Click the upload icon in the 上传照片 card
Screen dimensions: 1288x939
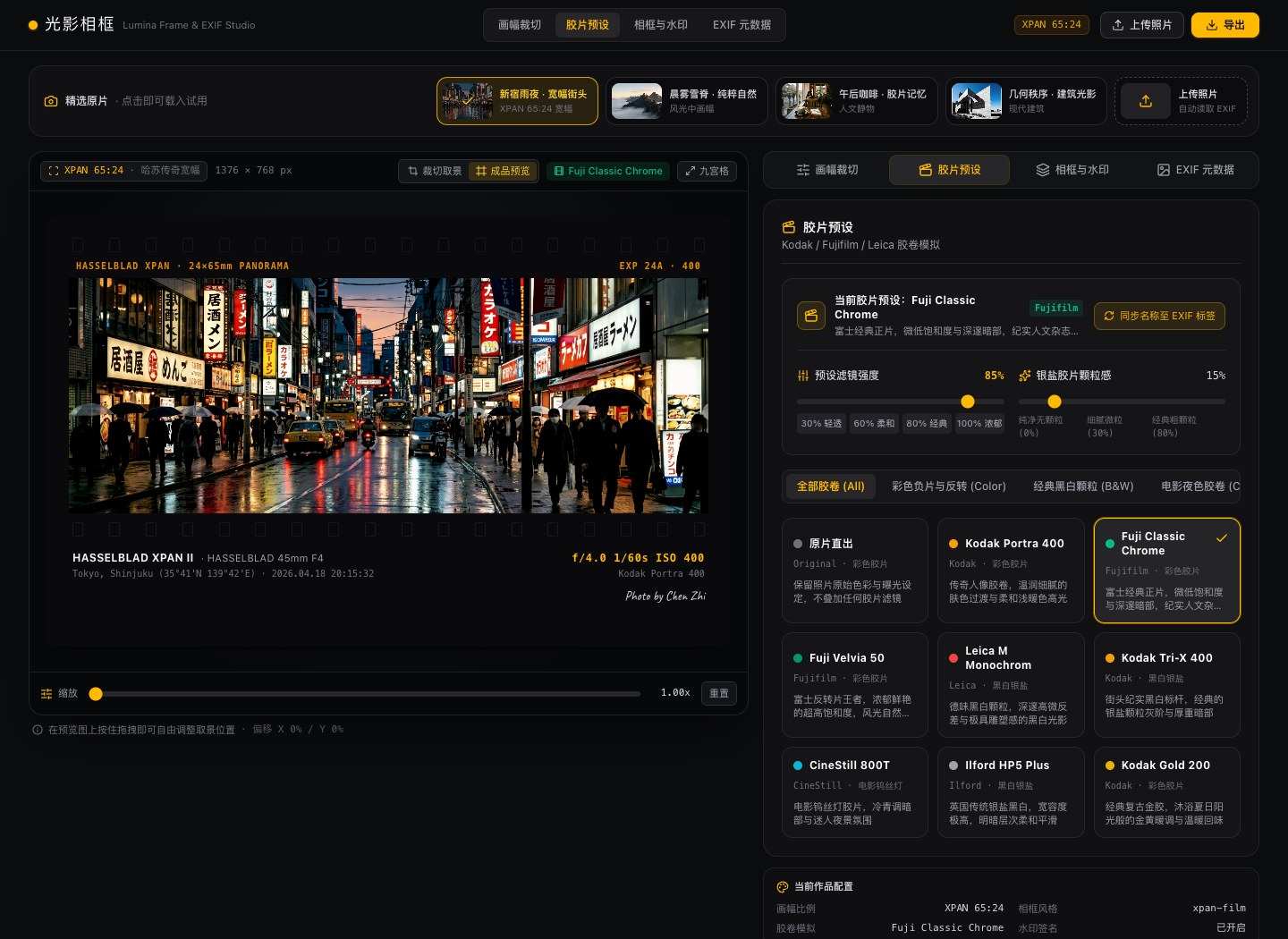(x=1146, y=101)
